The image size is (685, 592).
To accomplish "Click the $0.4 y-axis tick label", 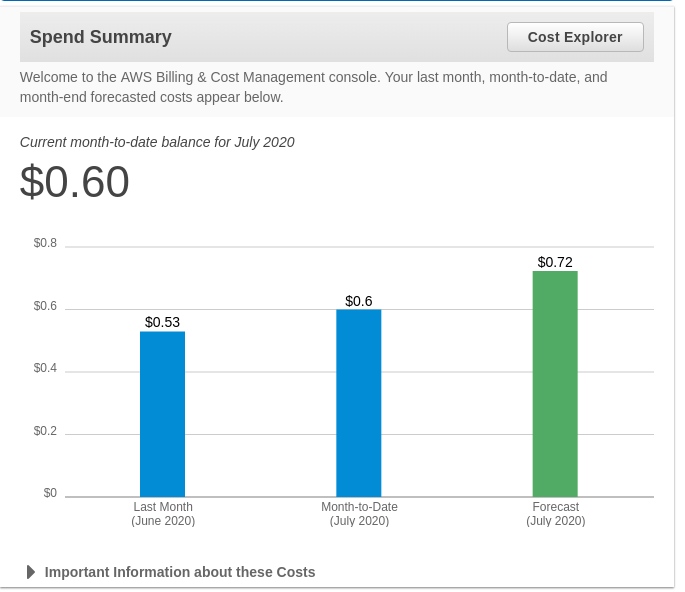I will click(x=45, y=368).
